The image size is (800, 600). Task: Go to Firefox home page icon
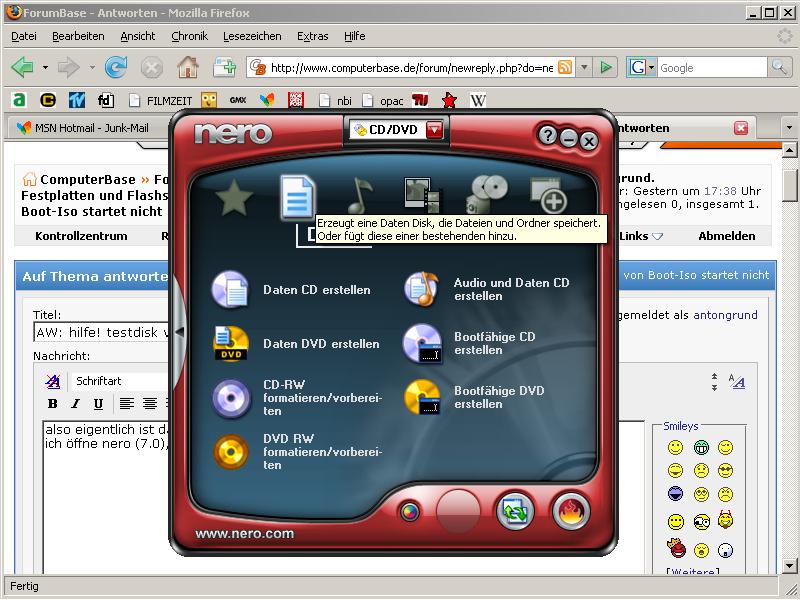pos(188,67)
